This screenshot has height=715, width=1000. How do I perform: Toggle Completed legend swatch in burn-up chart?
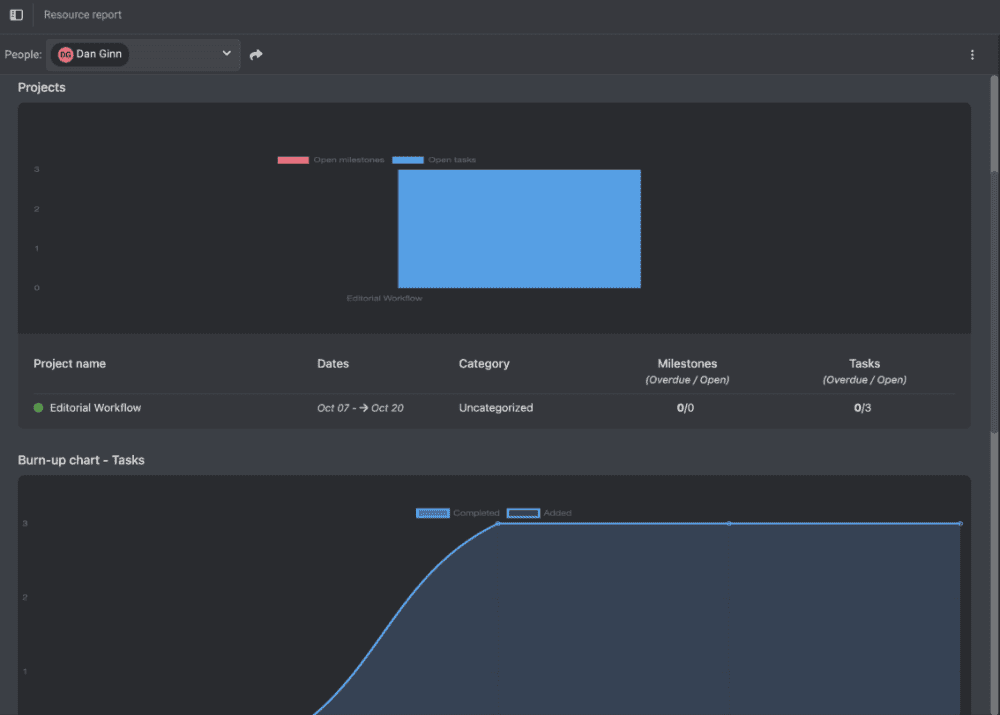[x=432, y=513]
